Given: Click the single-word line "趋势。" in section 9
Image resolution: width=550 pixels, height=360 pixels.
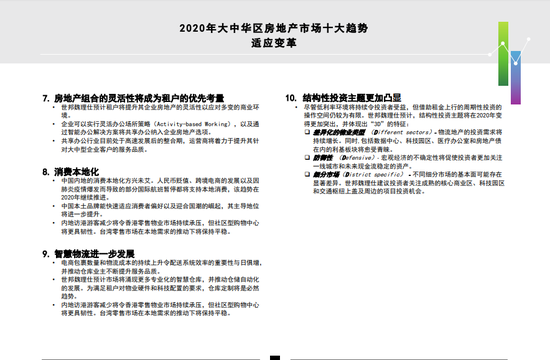Looking at the screenshot, I should [x=69, y=296].
